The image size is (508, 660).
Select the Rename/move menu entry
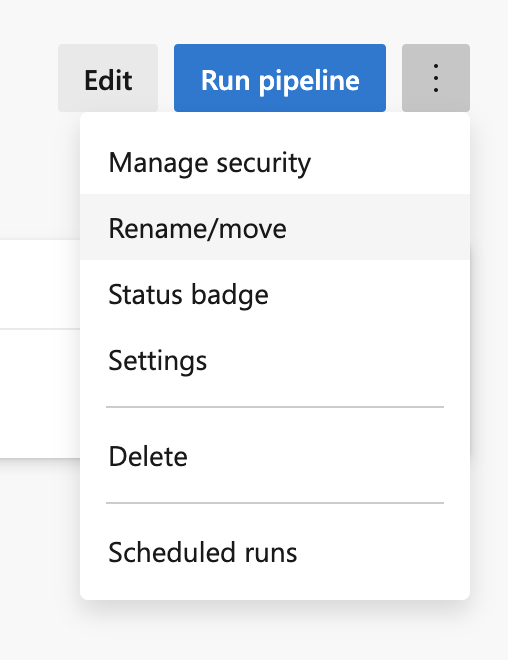click(x=275, y=227)
